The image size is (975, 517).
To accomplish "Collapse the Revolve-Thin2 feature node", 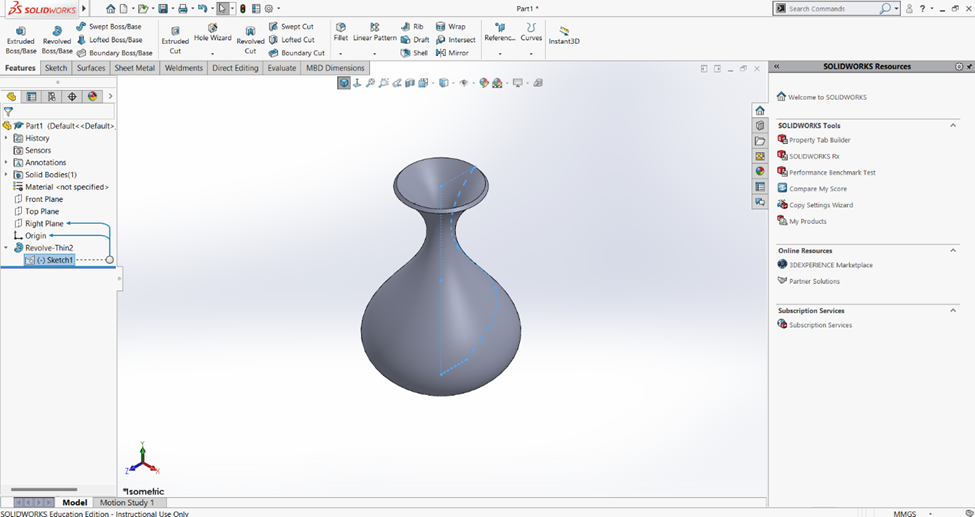I will (6, 248).
